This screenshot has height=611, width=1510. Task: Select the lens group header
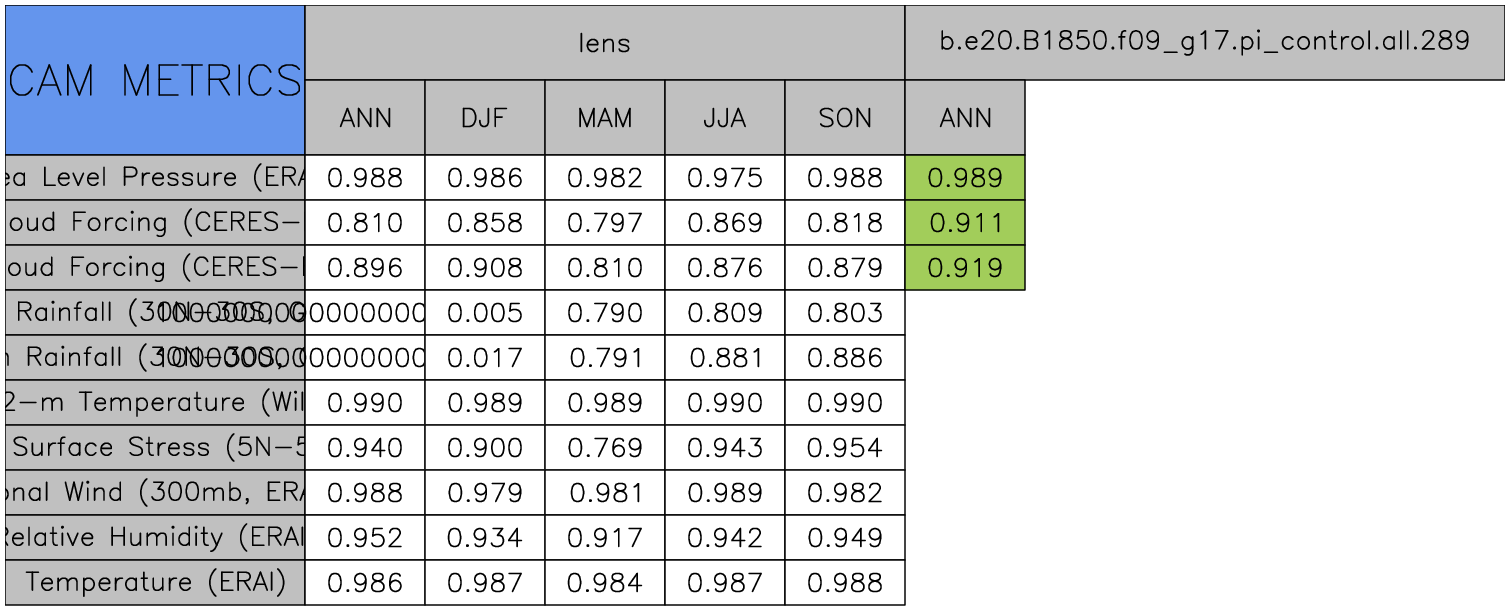tap(604, 43)
